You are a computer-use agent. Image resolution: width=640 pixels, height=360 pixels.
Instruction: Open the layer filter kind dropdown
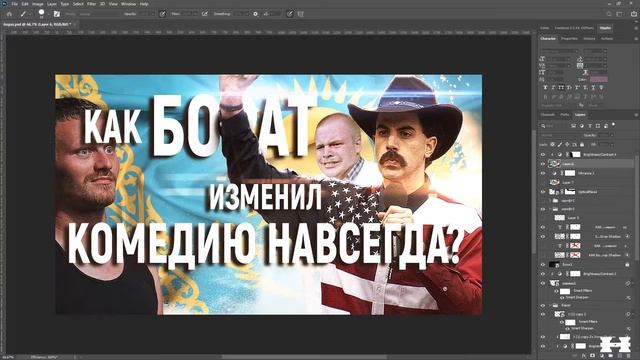click(554, 126)
